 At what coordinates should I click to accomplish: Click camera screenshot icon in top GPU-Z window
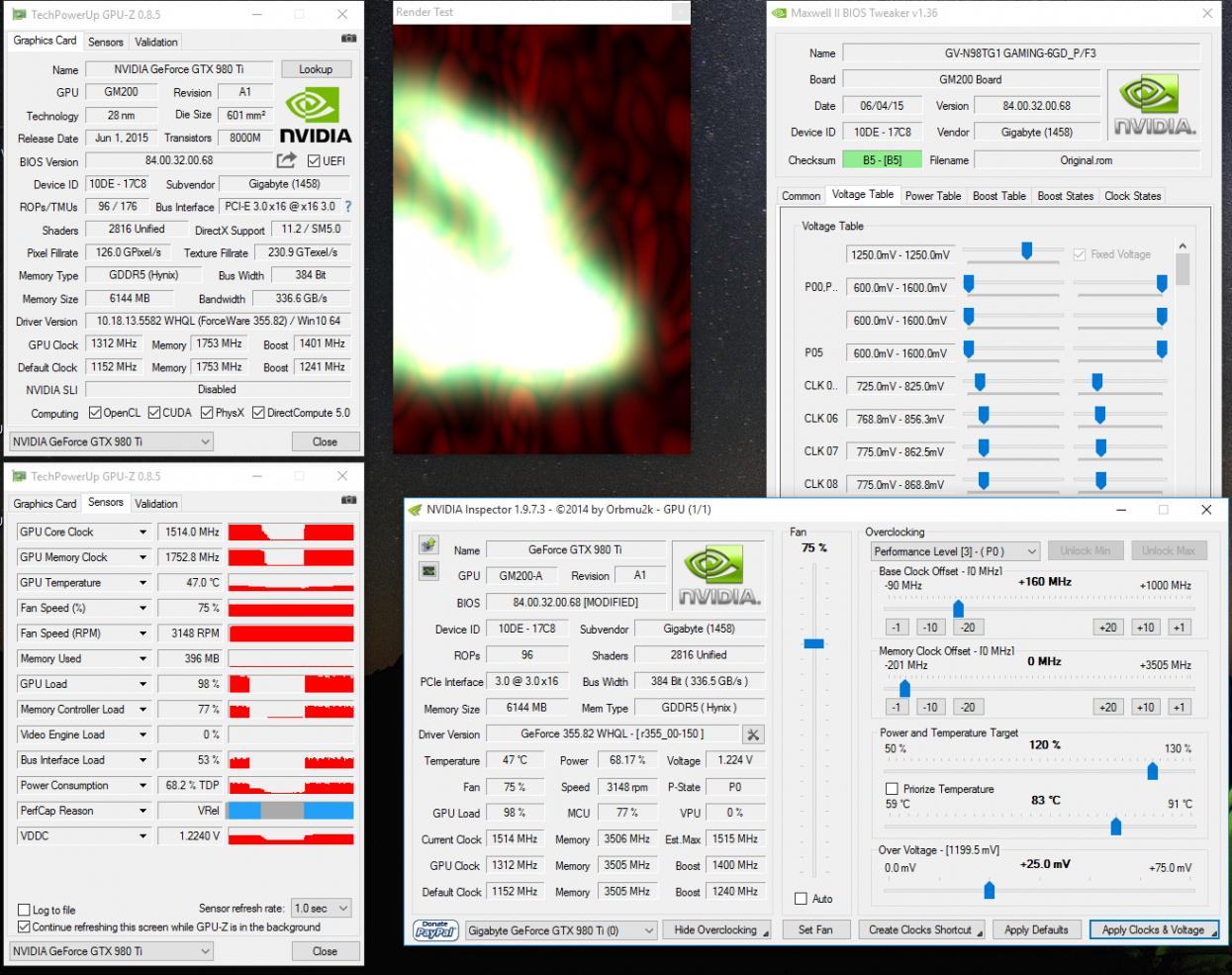click(x=348, y=39)
